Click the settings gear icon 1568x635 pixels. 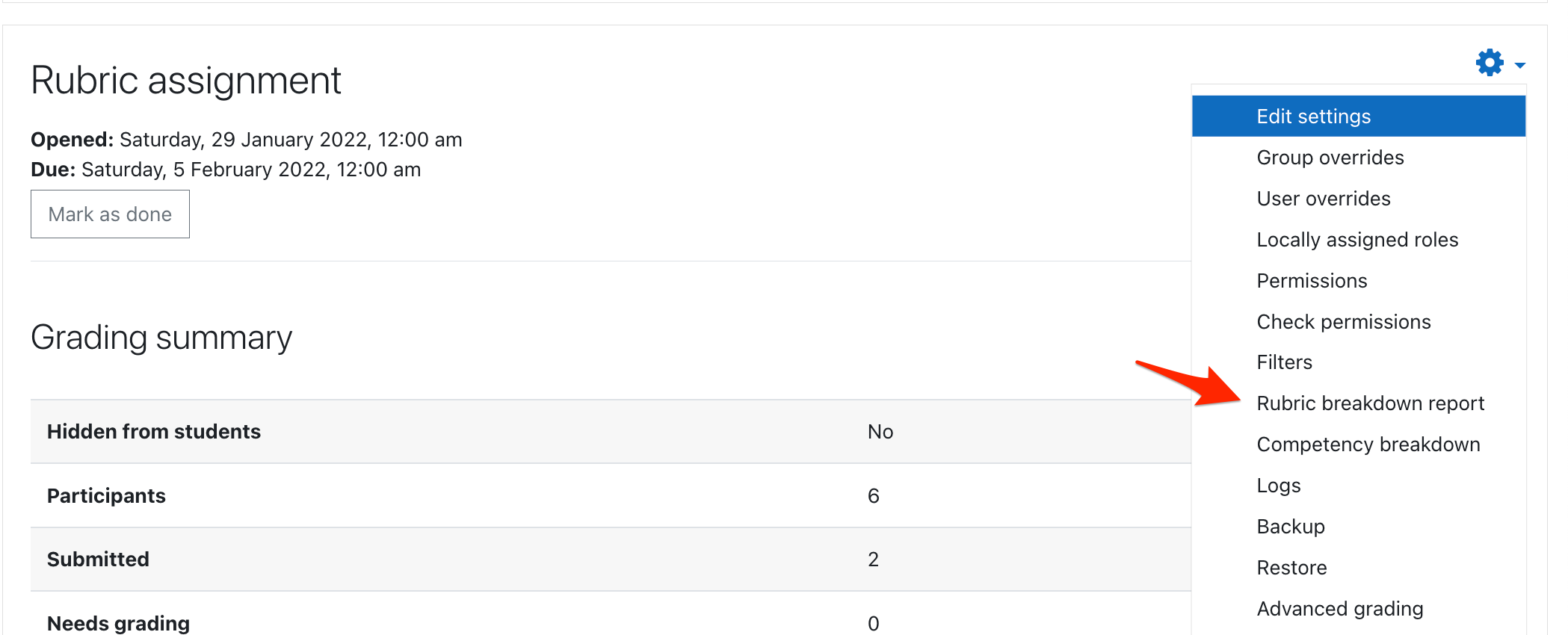[x=1489, y=63]
